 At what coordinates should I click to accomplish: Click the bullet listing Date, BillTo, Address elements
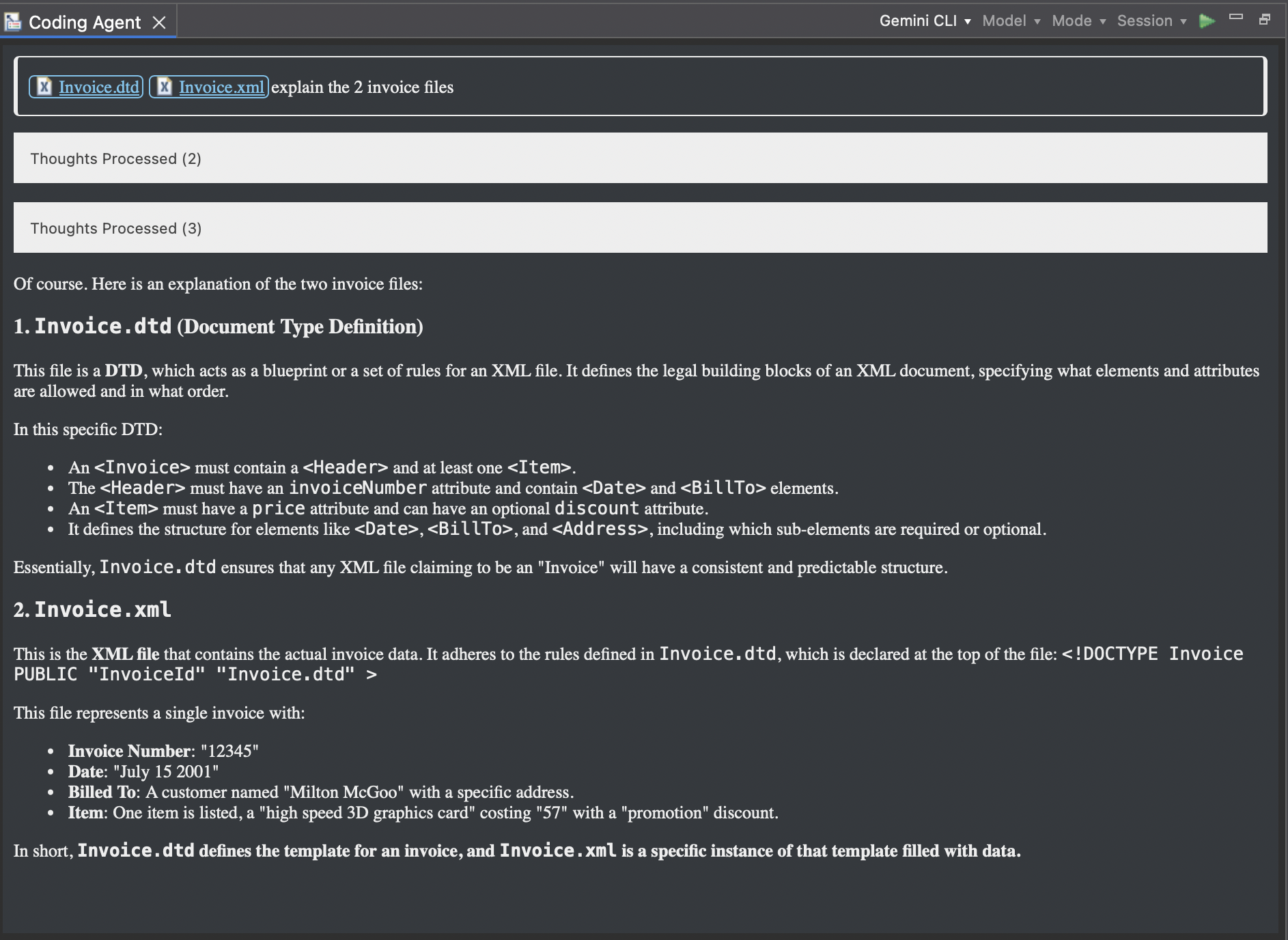pyautogui.click(x=557, y=529)
